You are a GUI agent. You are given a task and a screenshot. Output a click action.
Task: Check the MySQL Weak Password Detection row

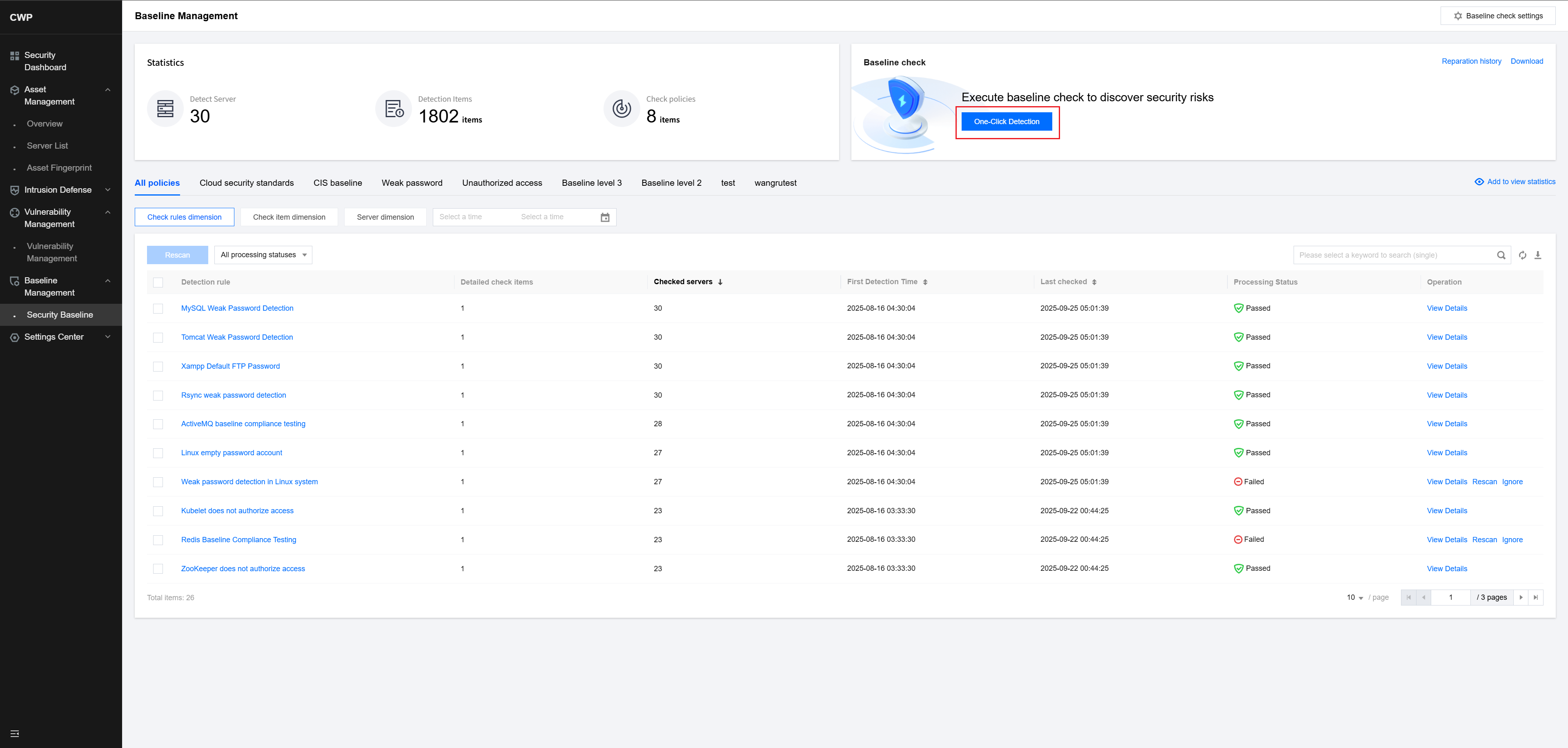pyautogui.click(x=158, y=309)
